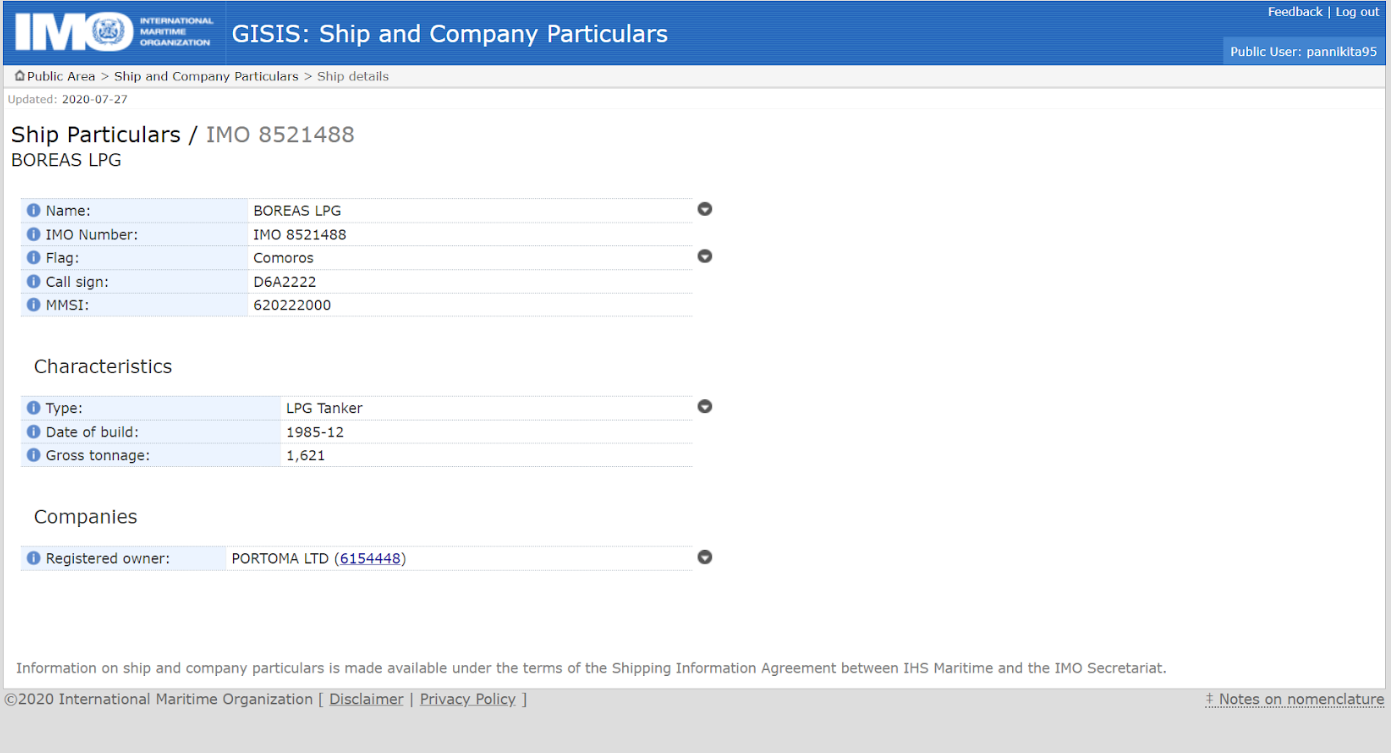The image size is (1391, 753).
Task: Go to Public Area breadcrumb
Action: click(x=60, y=76)
